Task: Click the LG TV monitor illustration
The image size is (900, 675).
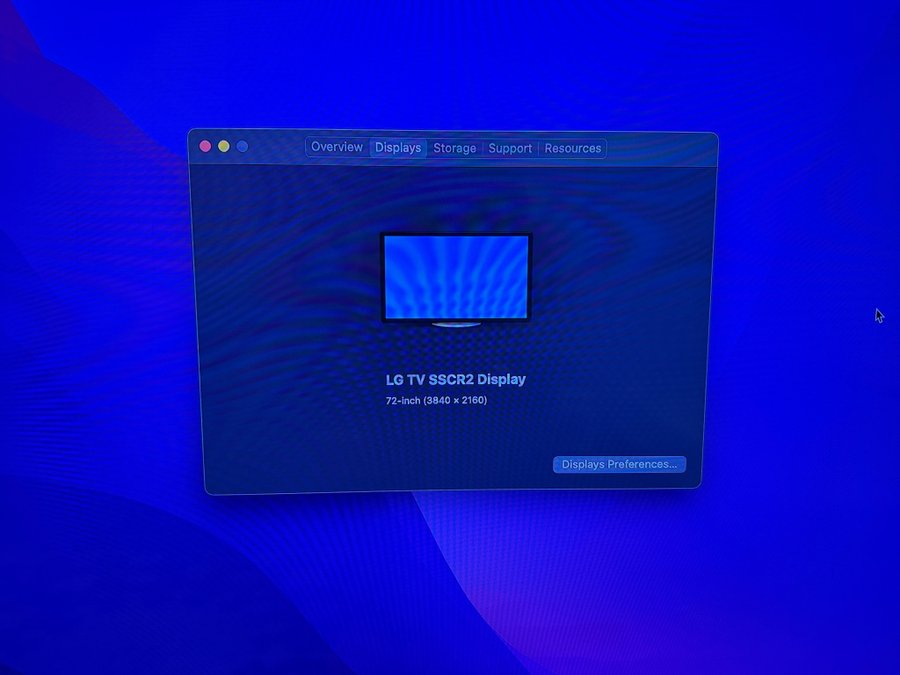Action: pos(456,278)
